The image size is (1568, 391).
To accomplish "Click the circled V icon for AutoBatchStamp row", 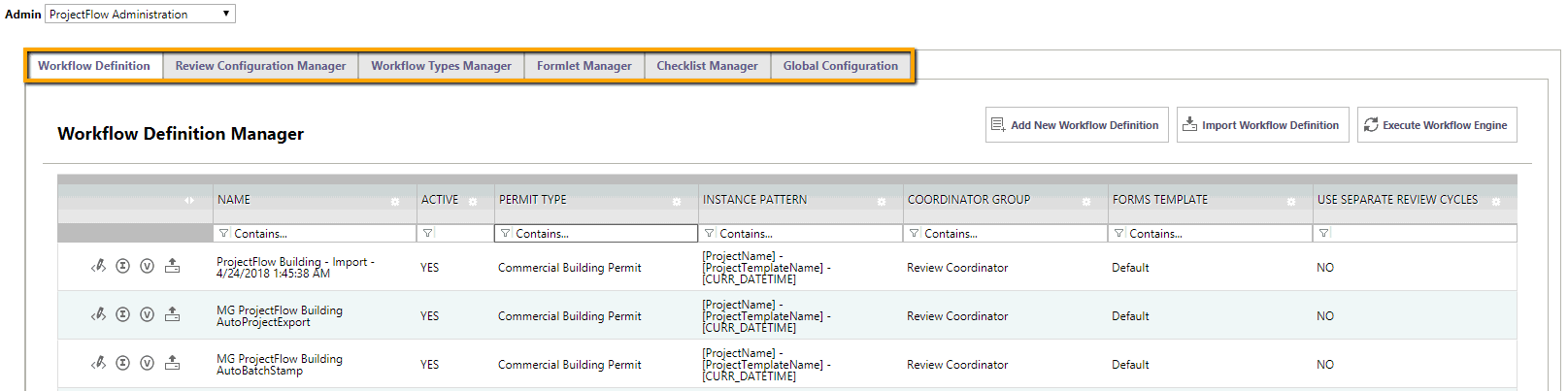I will point(147,363).
